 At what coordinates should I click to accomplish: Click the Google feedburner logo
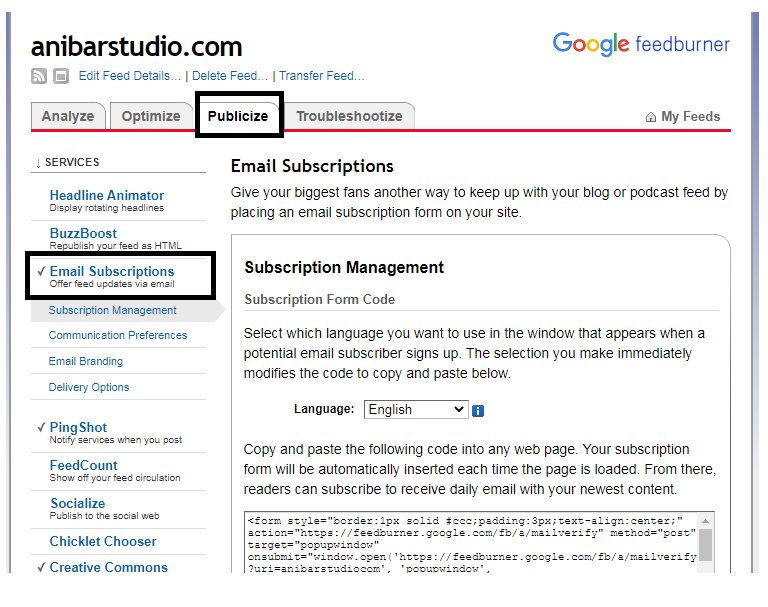pyautogui.click(x=641, y=44)
